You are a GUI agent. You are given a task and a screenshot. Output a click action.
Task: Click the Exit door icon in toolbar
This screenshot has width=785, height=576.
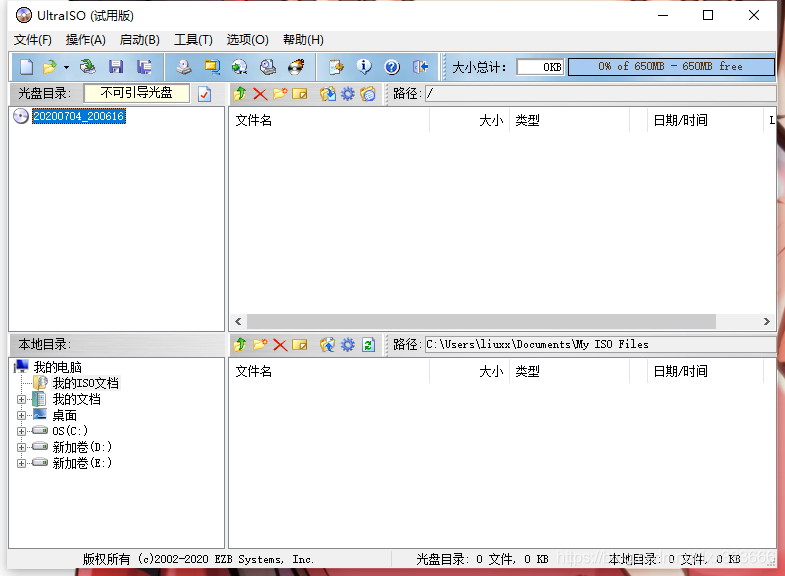point(420,67)
